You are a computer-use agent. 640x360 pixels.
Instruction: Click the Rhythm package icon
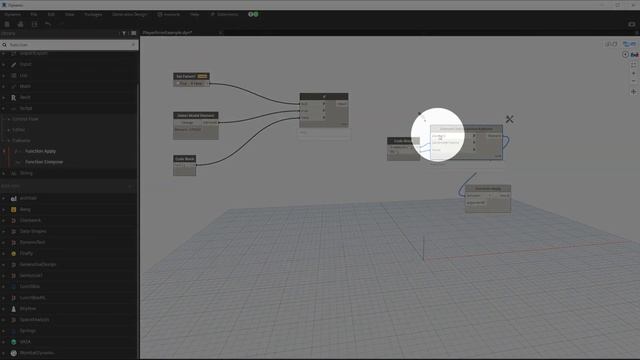pos(13,309)
